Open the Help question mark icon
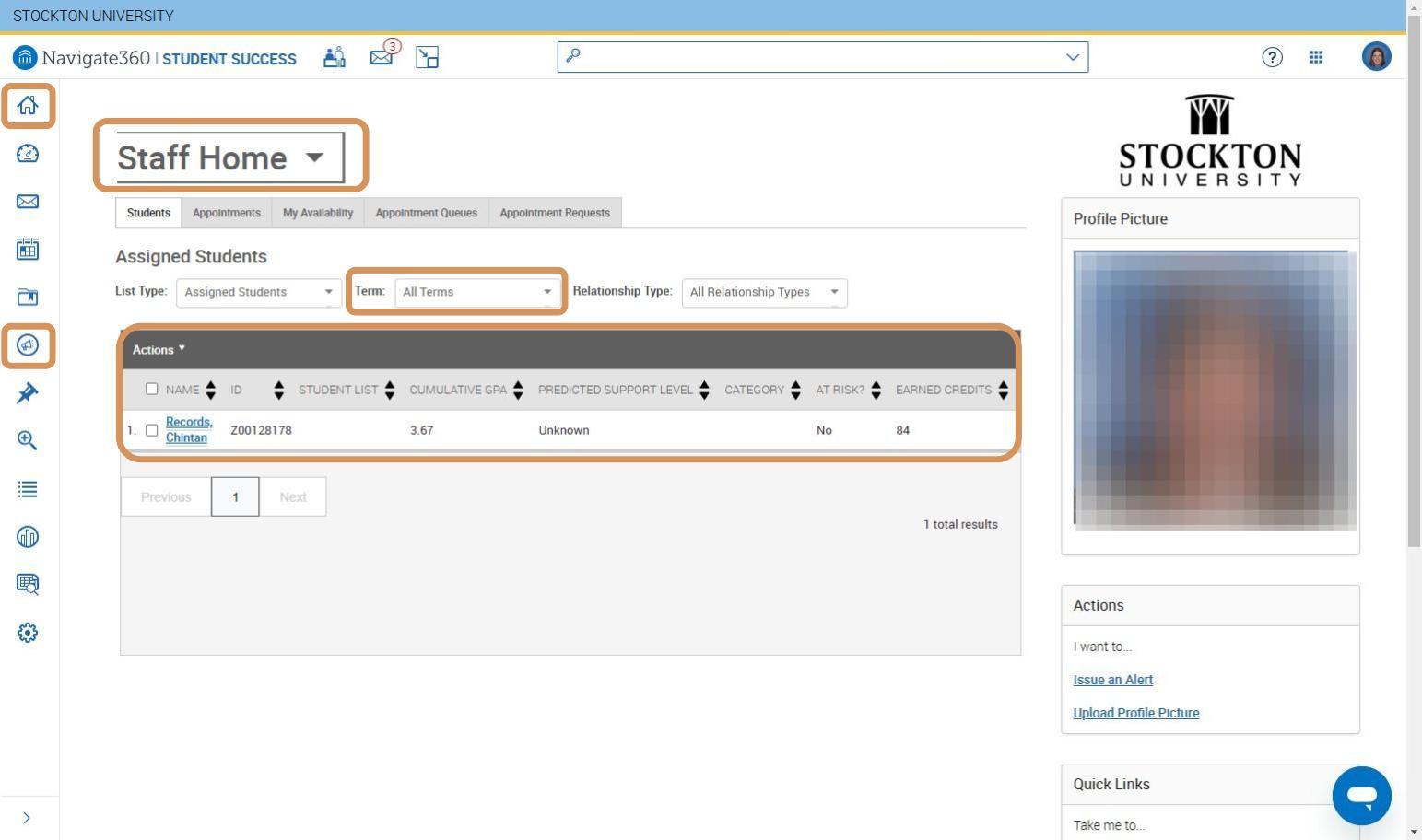Viewport: 1422px width, 840px height. coord(1272,57)
